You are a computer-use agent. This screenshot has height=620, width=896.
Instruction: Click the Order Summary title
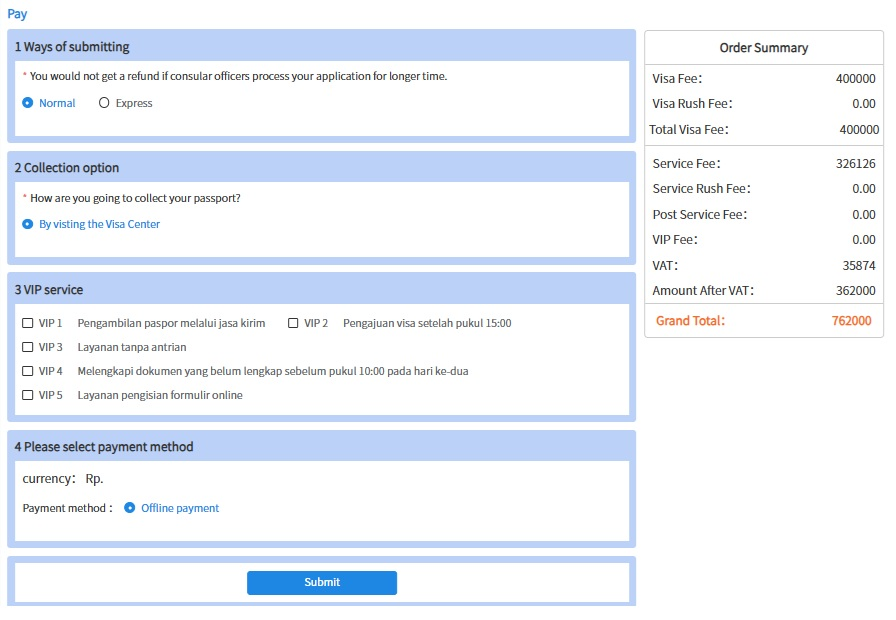pos(764,48)
